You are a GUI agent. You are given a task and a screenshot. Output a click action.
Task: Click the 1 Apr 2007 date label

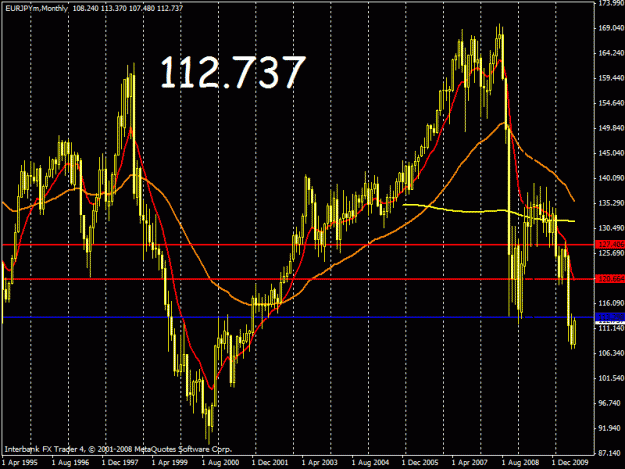coord(470,463)
